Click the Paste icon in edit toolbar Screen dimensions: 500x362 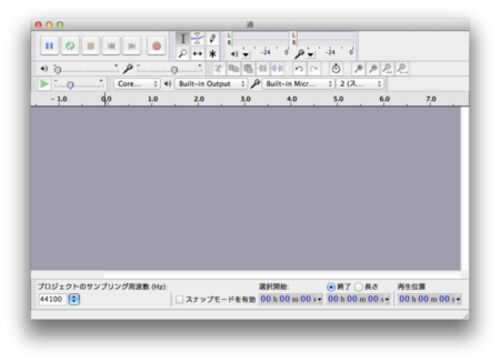tap(248, 69)
